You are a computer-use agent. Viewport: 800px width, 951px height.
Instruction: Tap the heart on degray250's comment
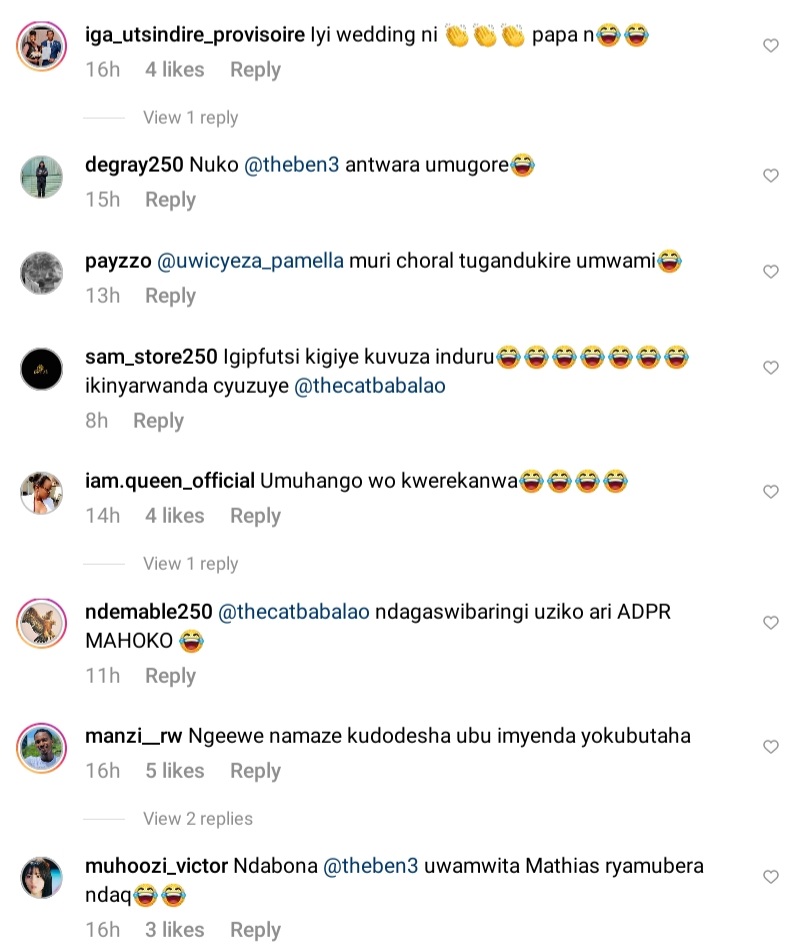point(770,175)
